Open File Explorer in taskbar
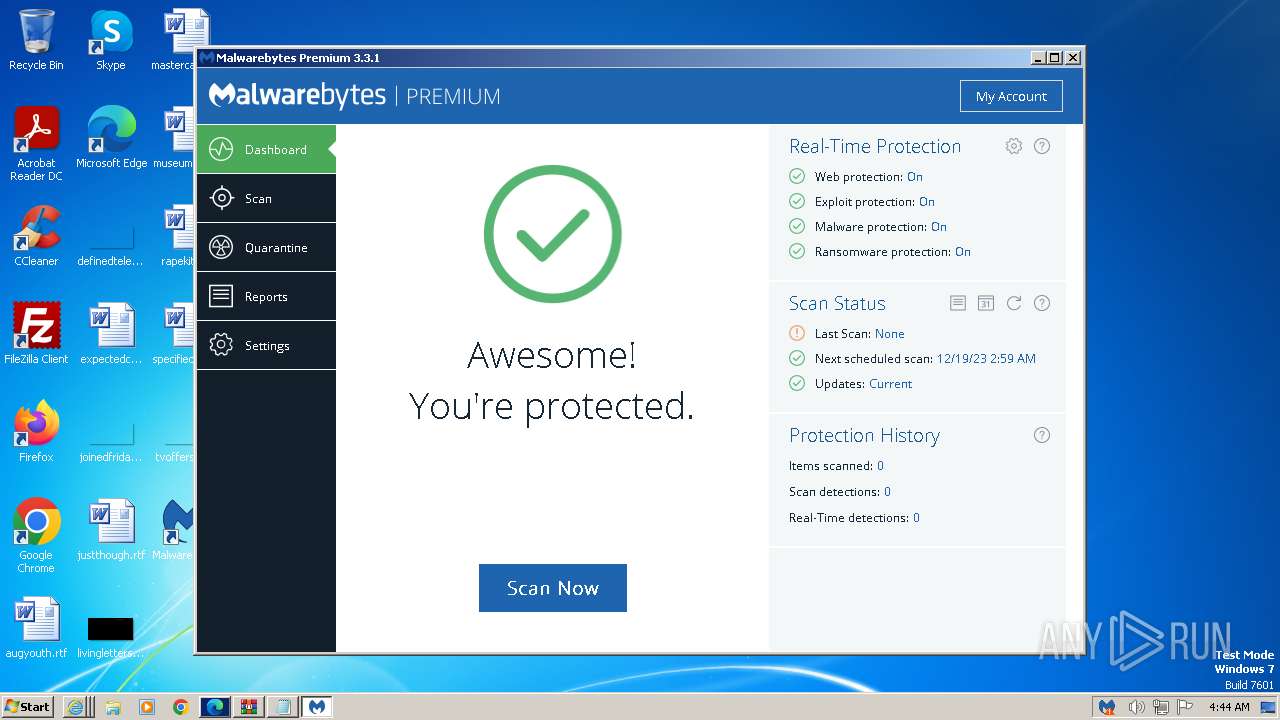The height and width of the screenshot is (720, 1280). (113, 707)
